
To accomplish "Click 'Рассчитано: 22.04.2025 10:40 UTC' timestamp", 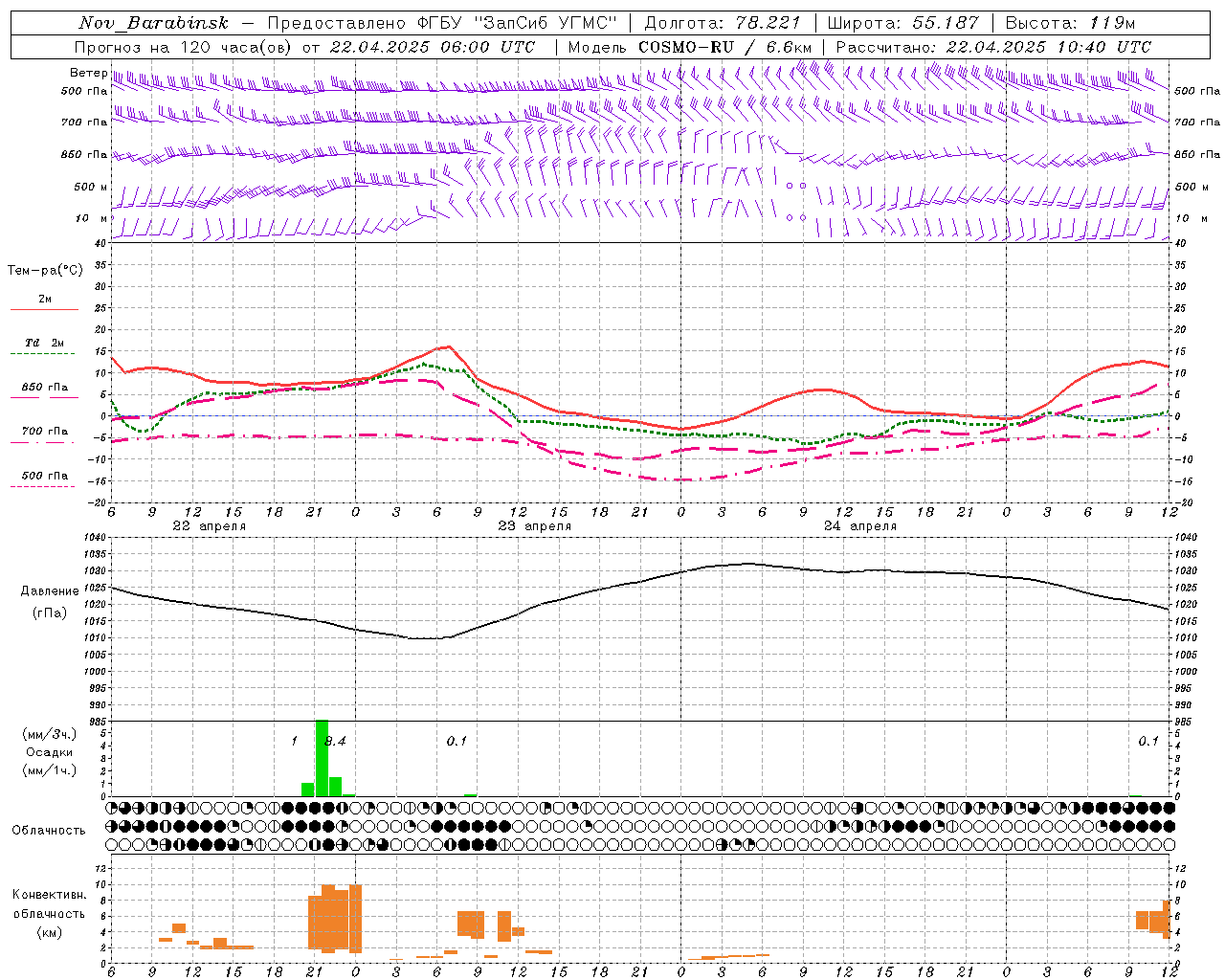I will [993, 47].
